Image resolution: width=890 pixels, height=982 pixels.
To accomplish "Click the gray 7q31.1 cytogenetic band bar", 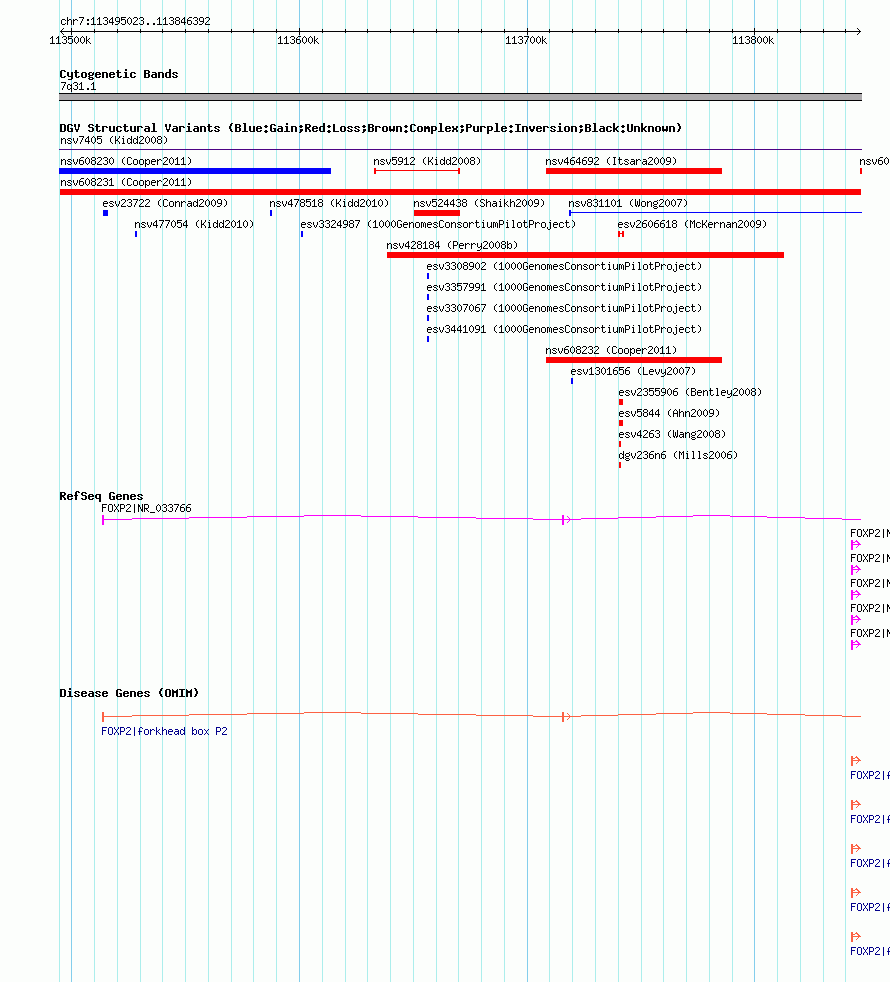I will (x=460, y=97).
